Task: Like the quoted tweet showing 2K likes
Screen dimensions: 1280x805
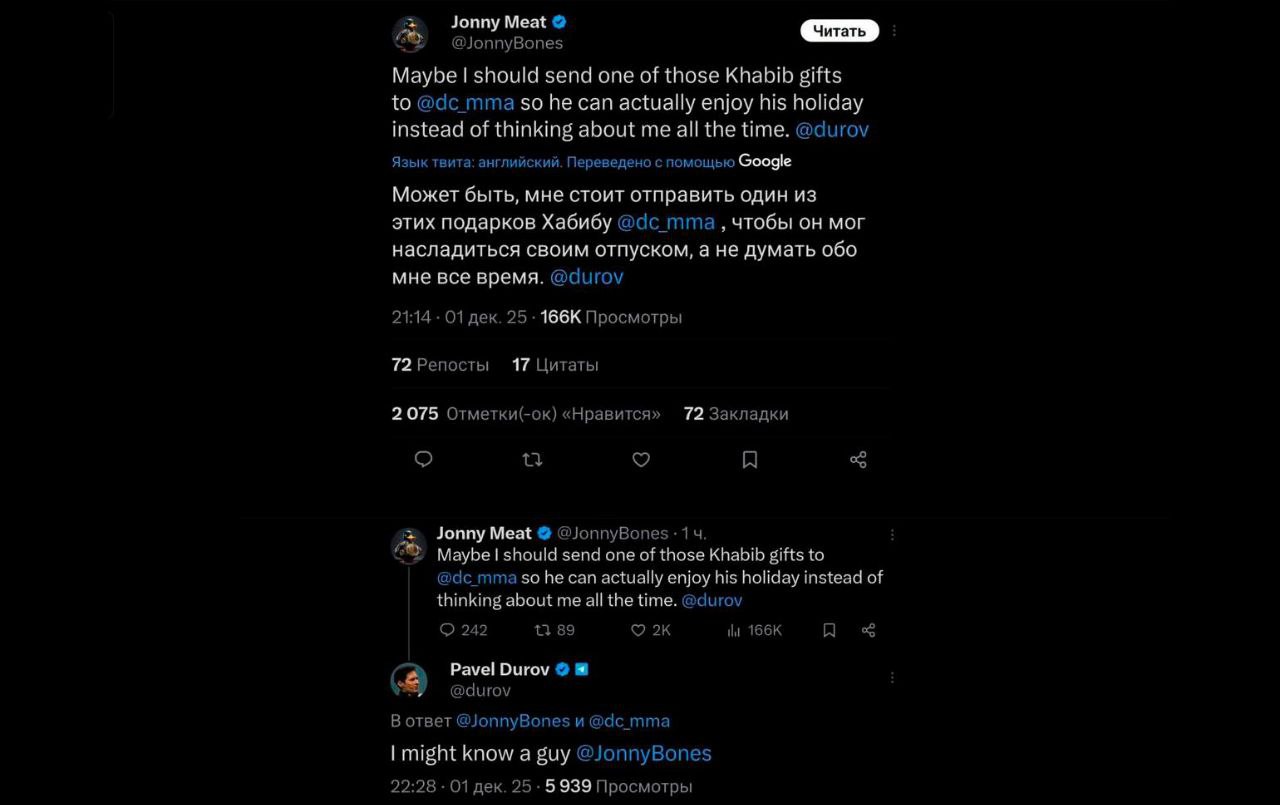Action: click(638, 630)
